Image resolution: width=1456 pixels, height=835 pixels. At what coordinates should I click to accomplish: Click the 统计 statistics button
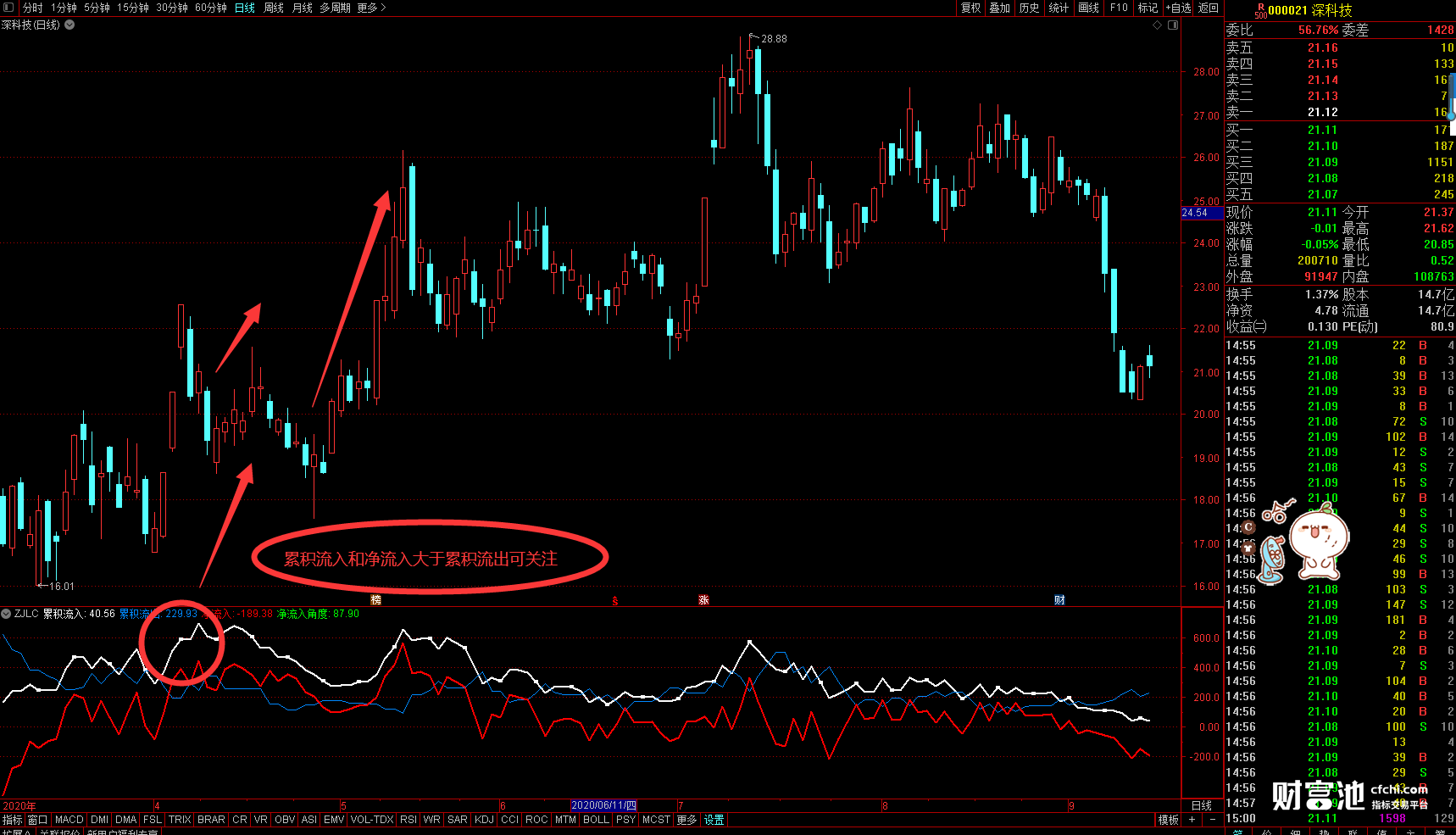(x=1059, y=8)
